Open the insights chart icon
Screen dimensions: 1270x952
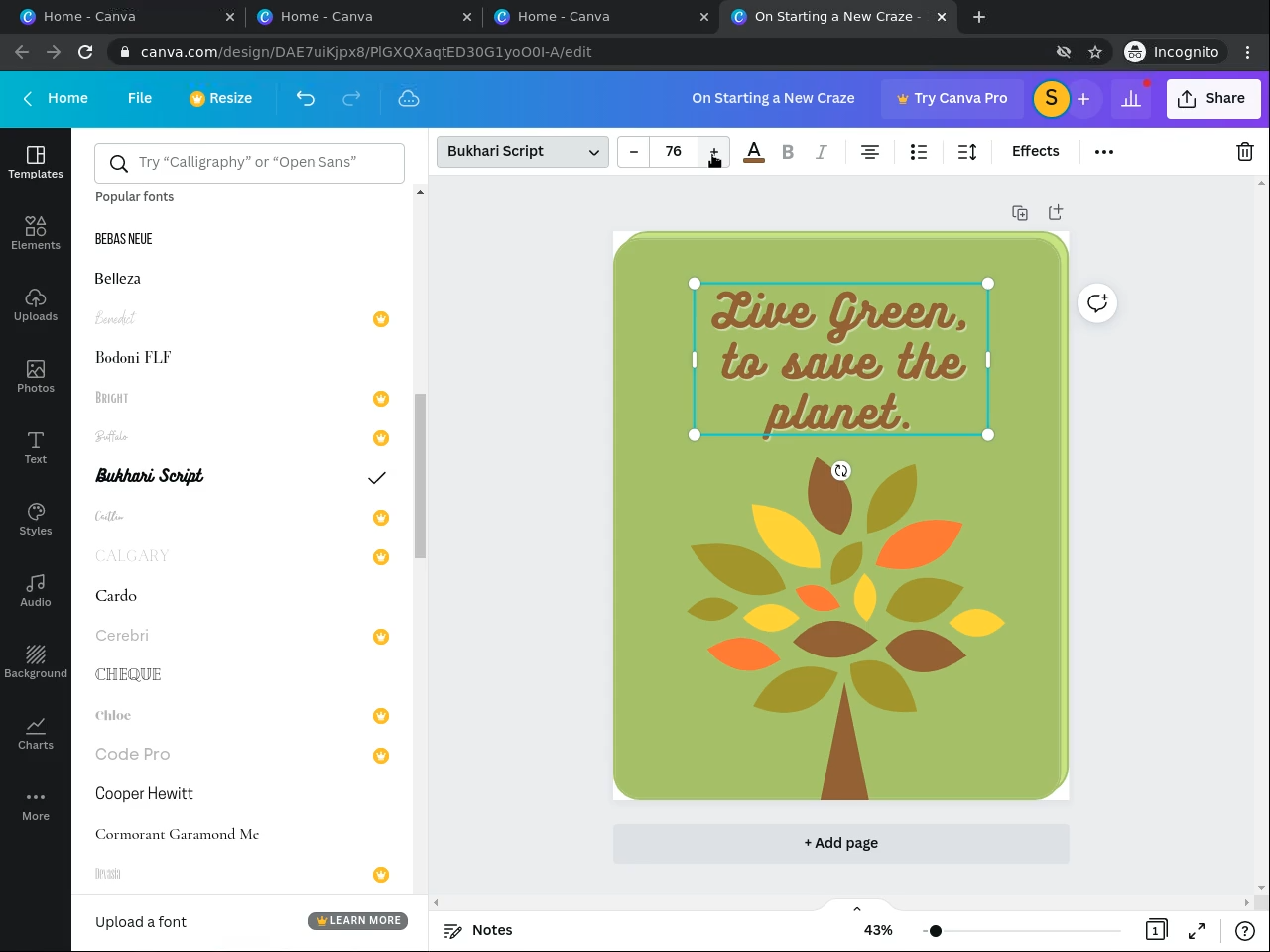point(1131,98)
